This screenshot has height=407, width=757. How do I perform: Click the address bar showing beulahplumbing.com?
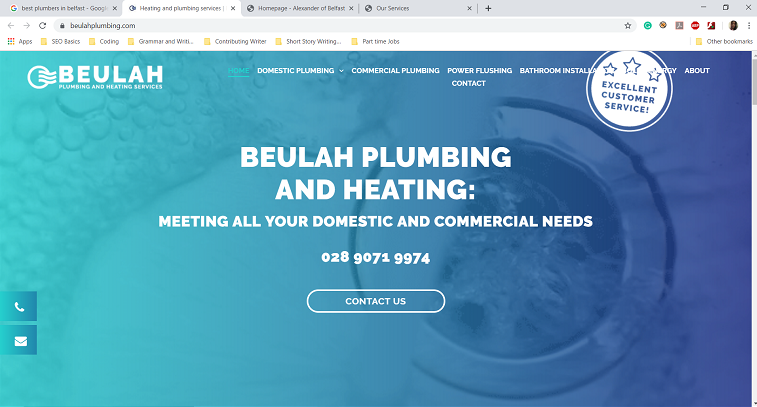(x=338, y=26)
